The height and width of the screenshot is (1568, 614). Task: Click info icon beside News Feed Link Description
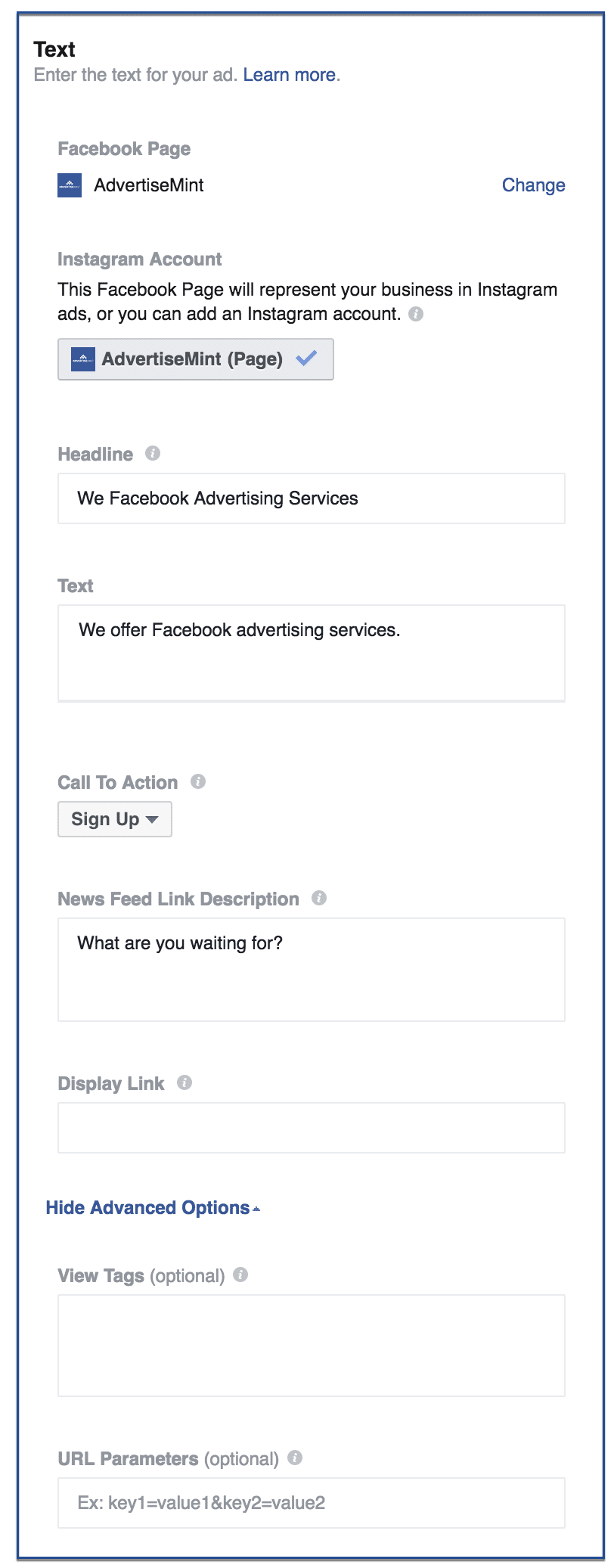pos(319,898)
